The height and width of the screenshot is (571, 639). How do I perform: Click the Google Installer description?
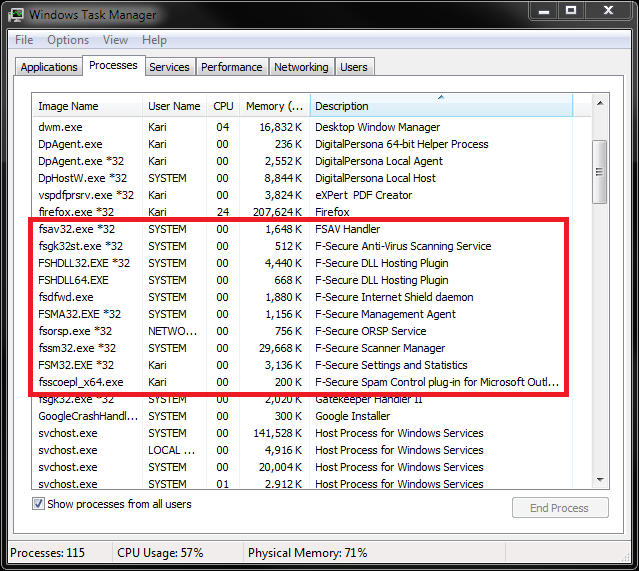pyautogui.click(x=353, y=416)
